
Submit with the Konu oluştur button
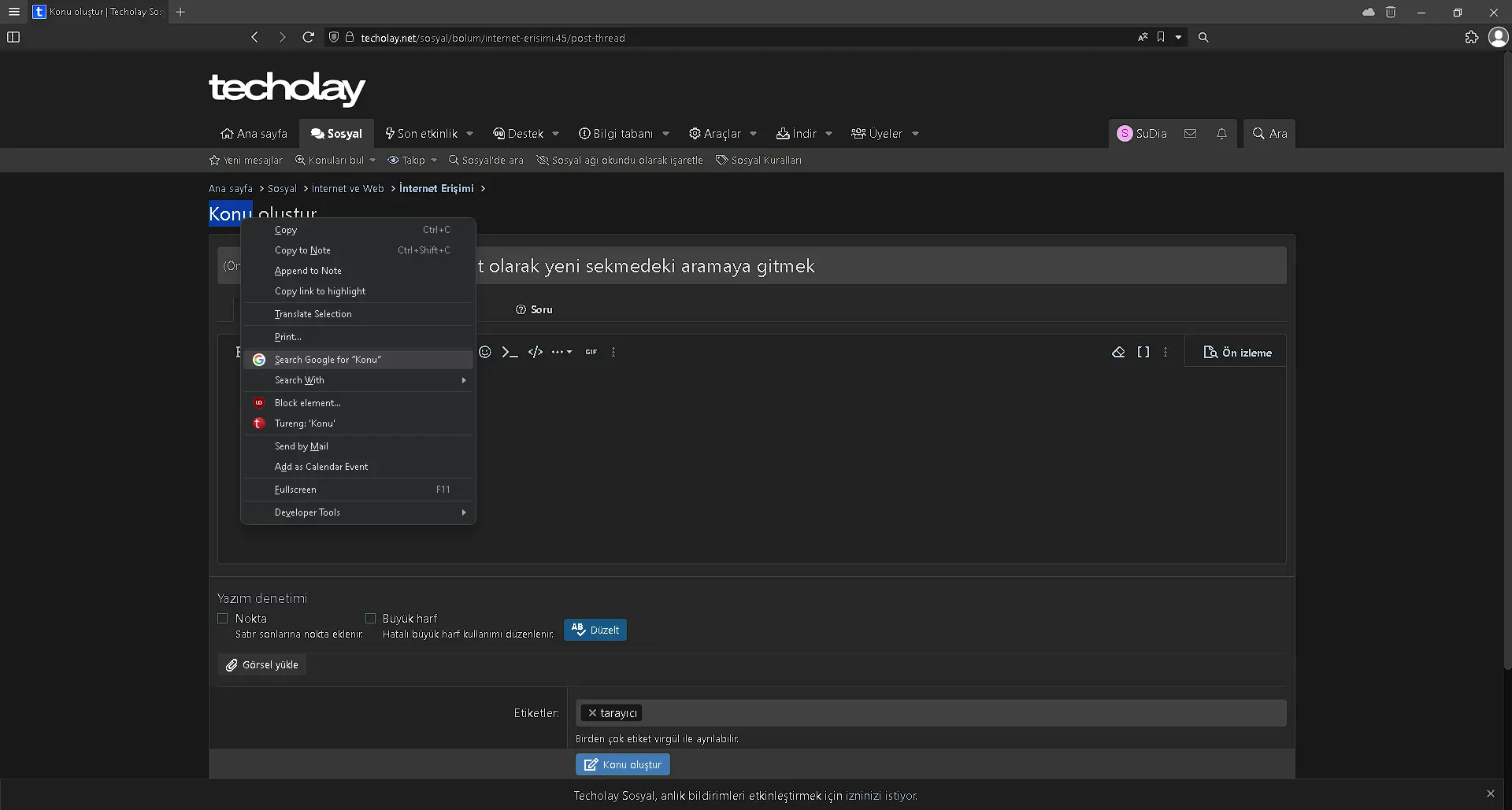point(623,764)
